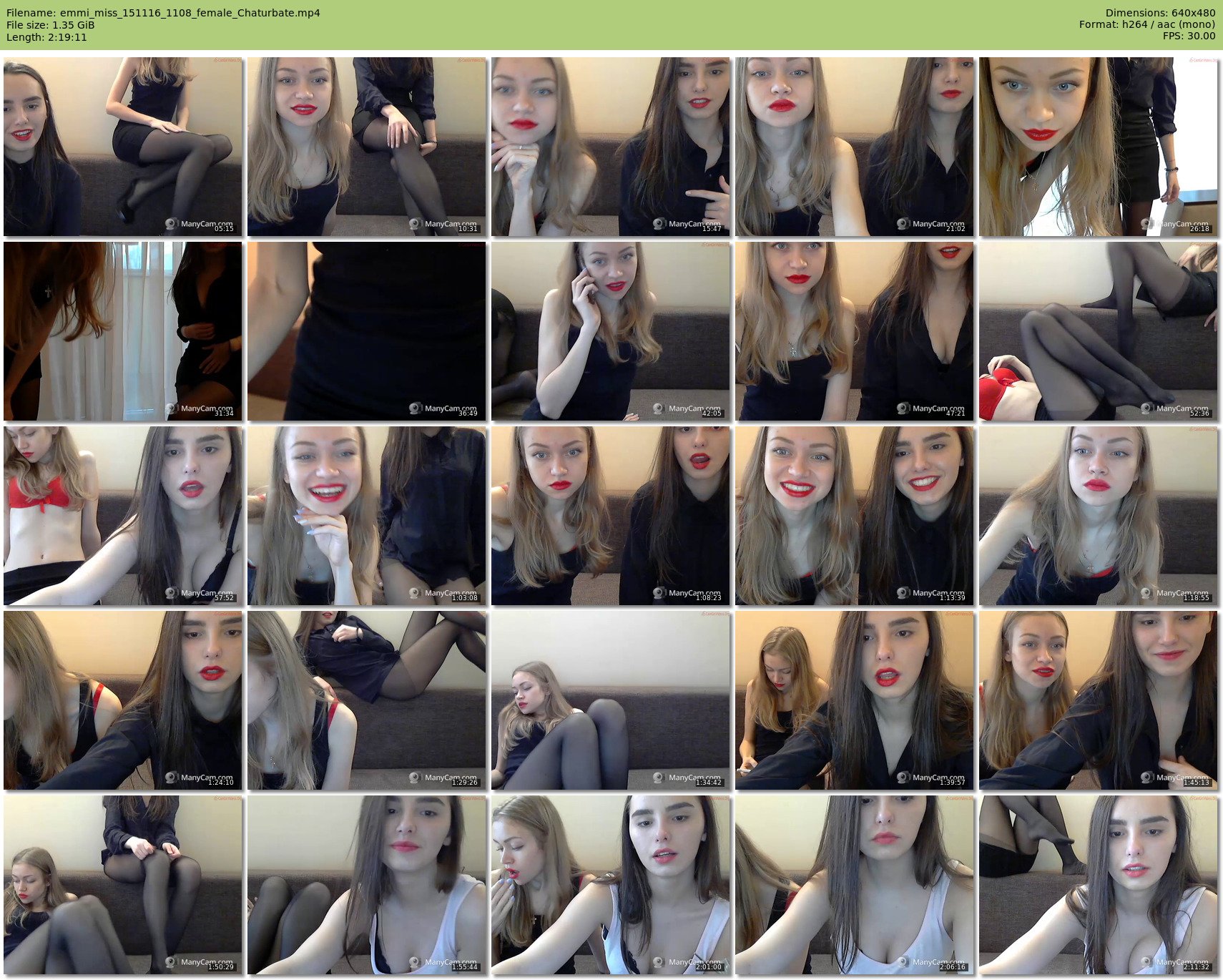Image resolution: width=1223 pixels, height=980 pixels.
Task: Select the thumbnail timestamped 1:34:42
Action: click(611, 700)
